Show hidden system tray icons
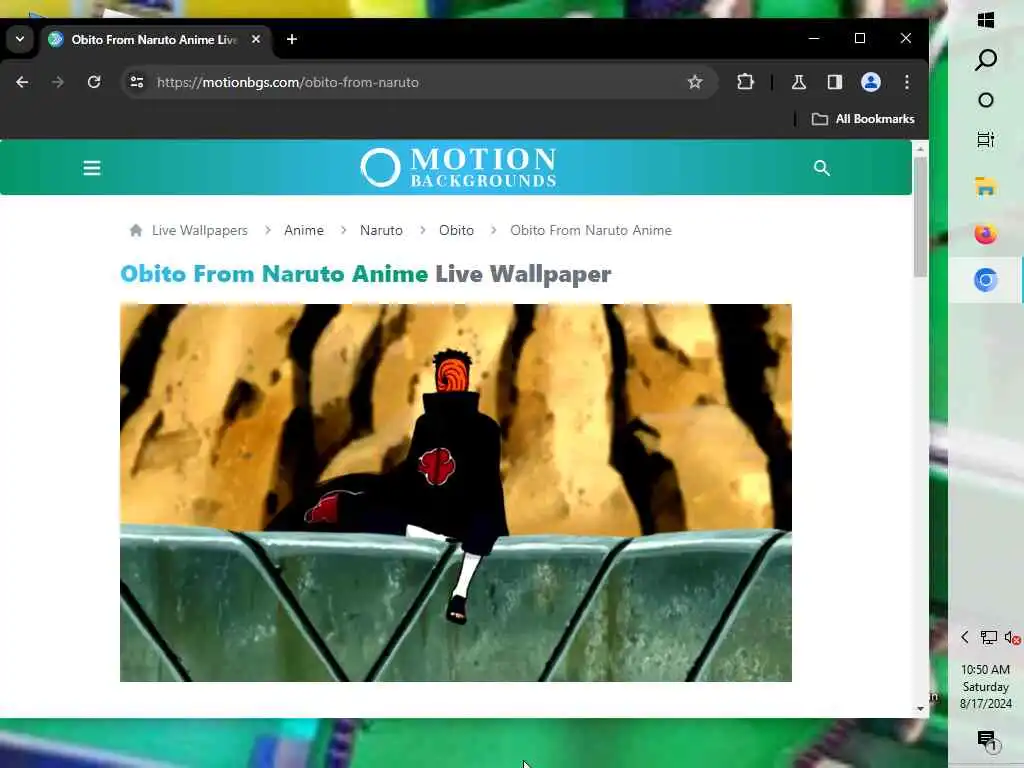Viewport: 1024px width, 768px height. tap(965, 637)
